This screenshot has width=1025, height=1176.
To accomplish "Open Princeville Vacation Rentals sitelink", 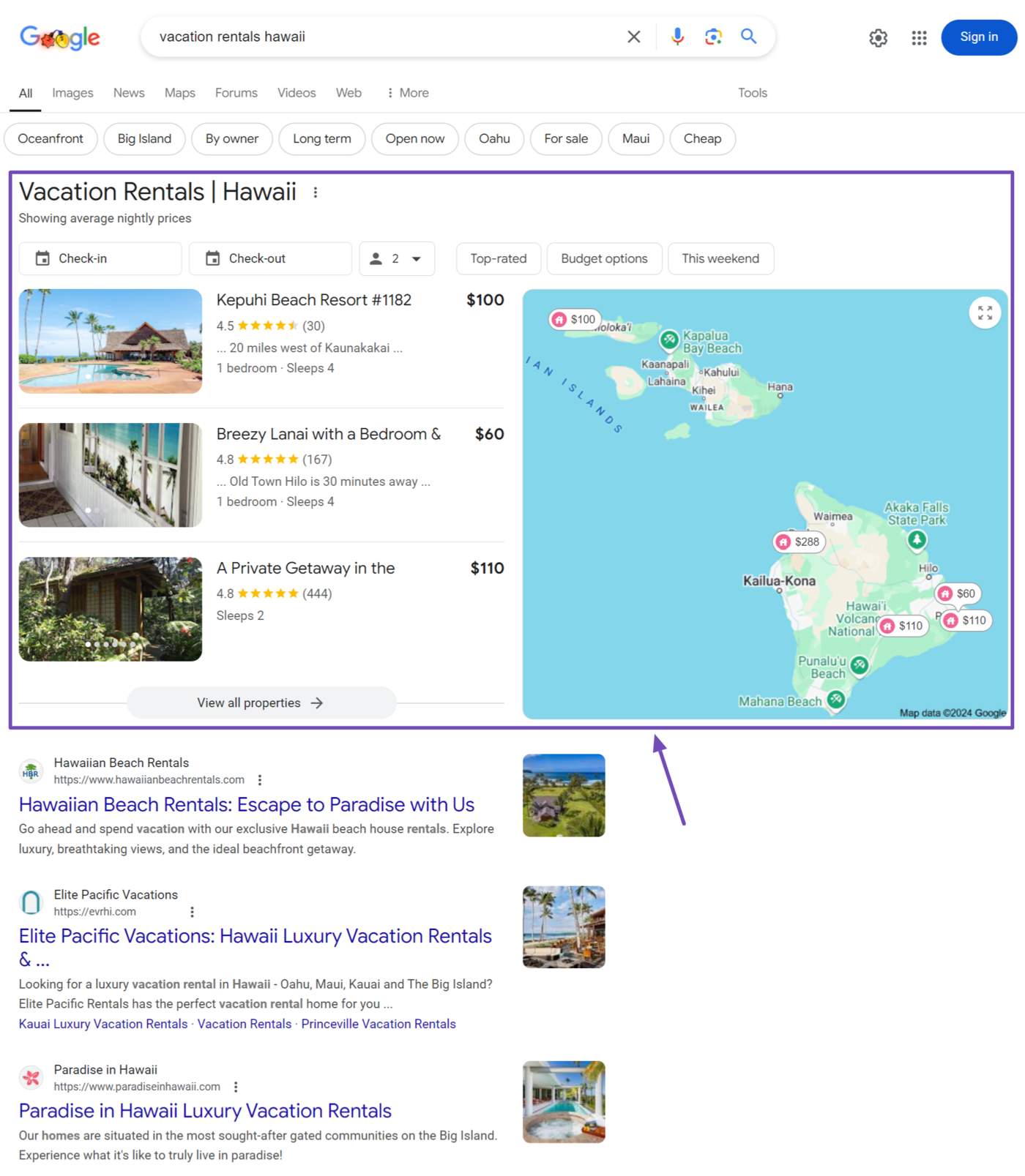I will click(x=379, y=1024).
